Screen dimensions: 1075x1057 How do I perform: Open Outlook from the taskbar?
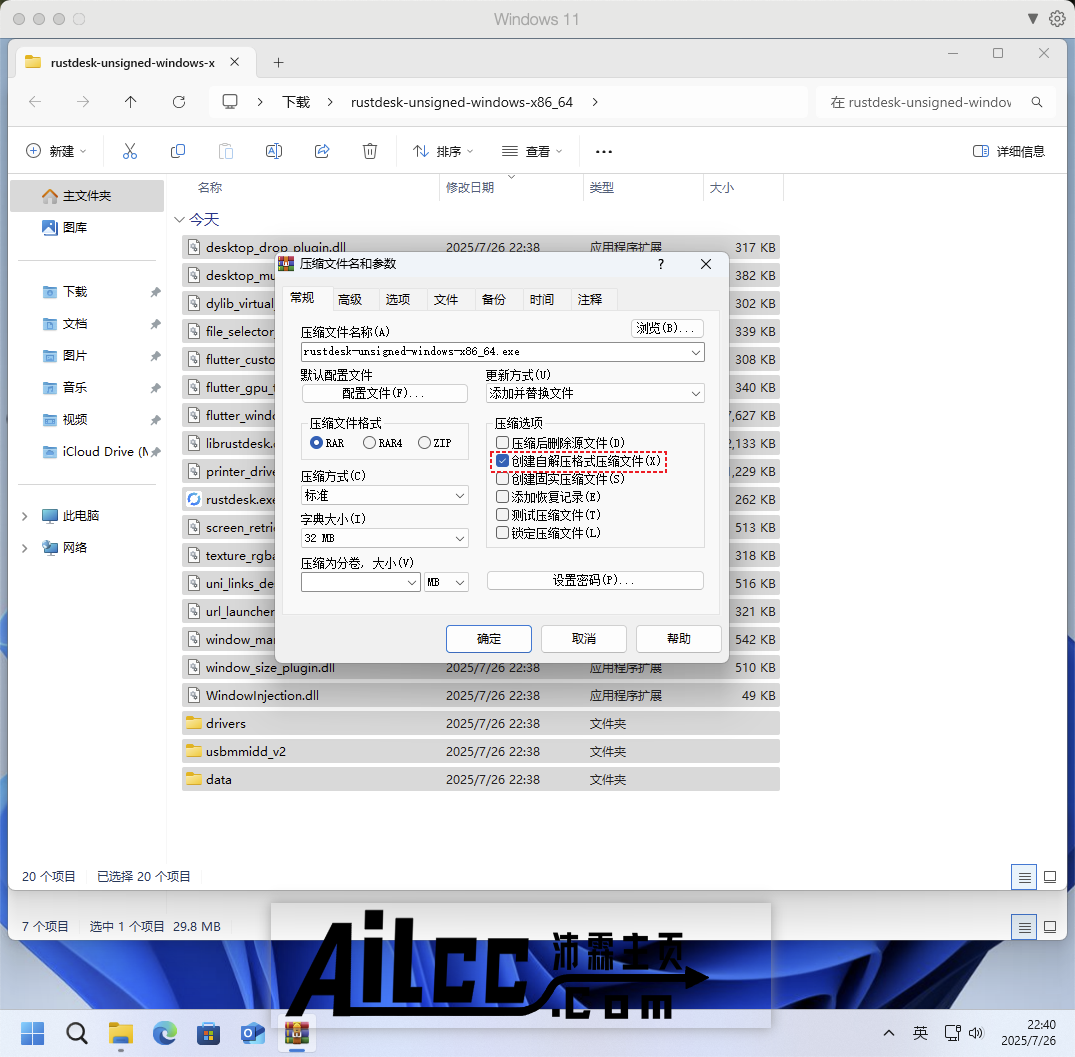(x=252, y=1033)
